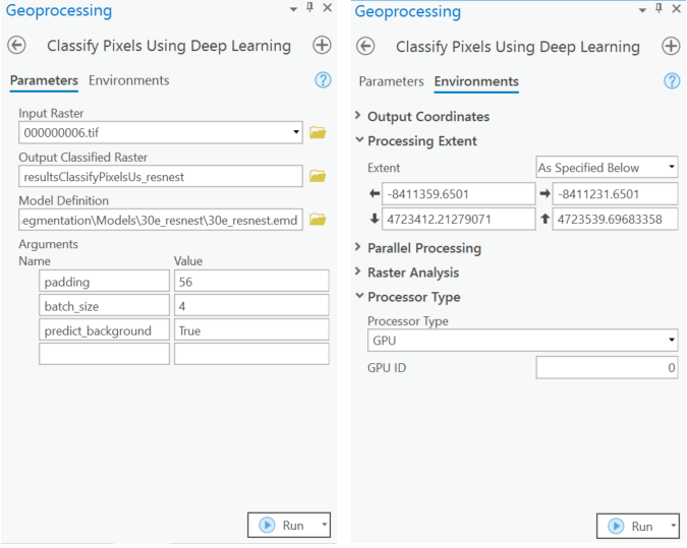
Task: Open help icon in left Parameters pane
Action: pyautogui.click(x=322, y=81)
